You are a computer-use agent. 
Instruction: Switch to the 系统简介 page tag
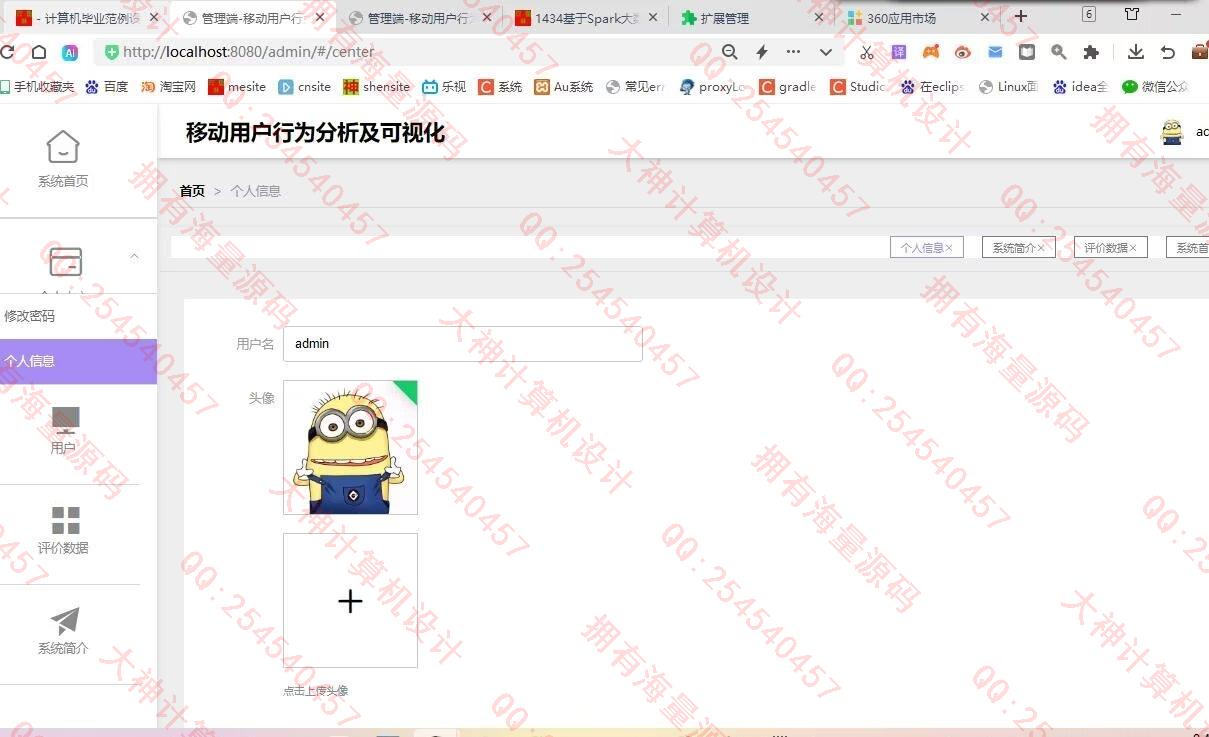(1013, 248)
